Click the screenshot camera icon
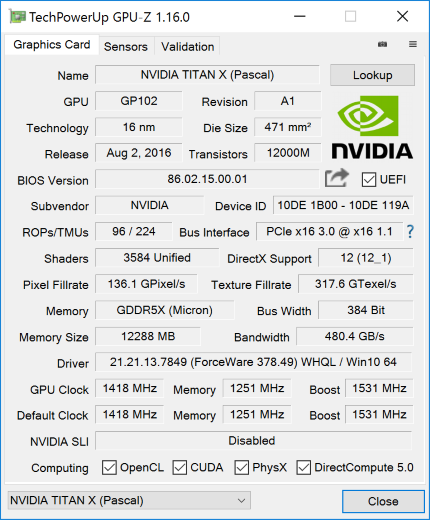Viewport: 430px width, 520px height. (x=382, y=44)
